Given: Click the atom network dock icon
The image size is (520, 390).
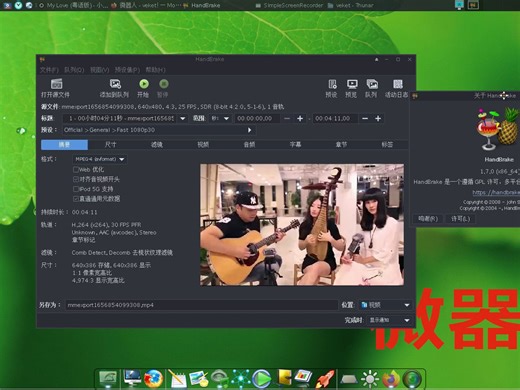Looking at the screenshot, I should point(240,379).
